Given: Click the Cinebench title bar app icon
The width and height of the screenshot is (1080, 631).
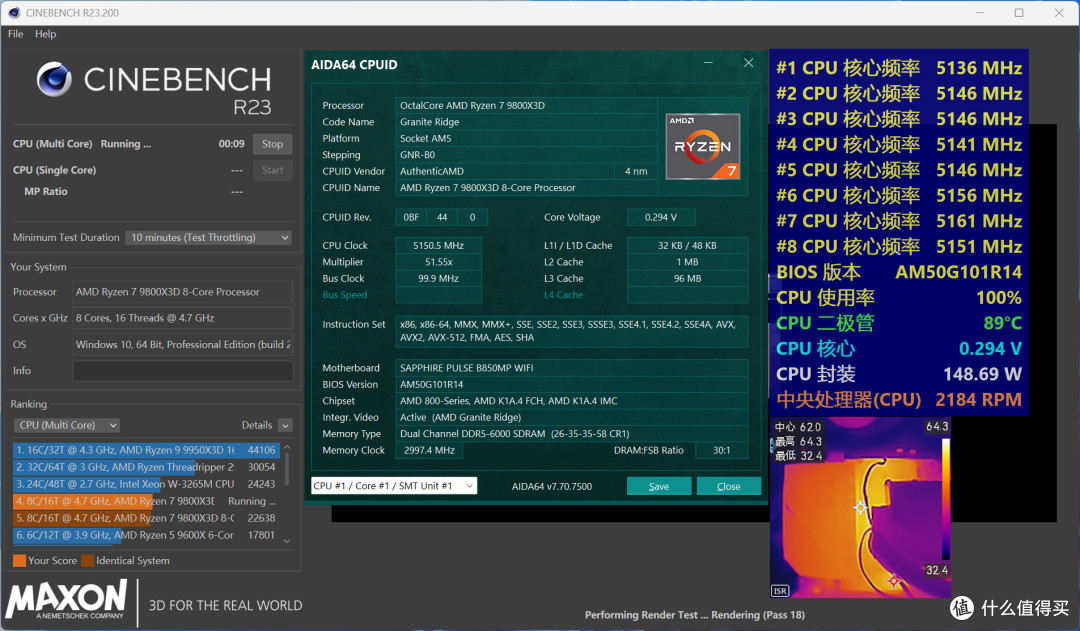Looking at the screenshot, I should (14, 12).
